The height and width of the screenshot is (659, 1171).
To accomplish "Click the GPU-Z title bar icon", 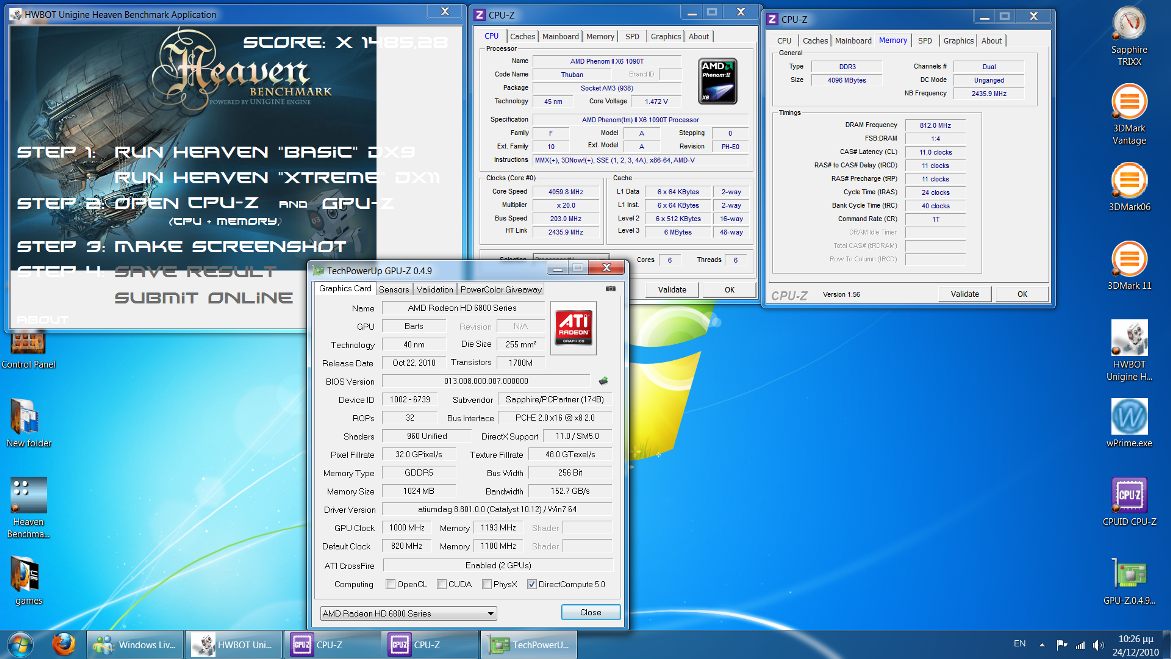I will click(319, 270).
